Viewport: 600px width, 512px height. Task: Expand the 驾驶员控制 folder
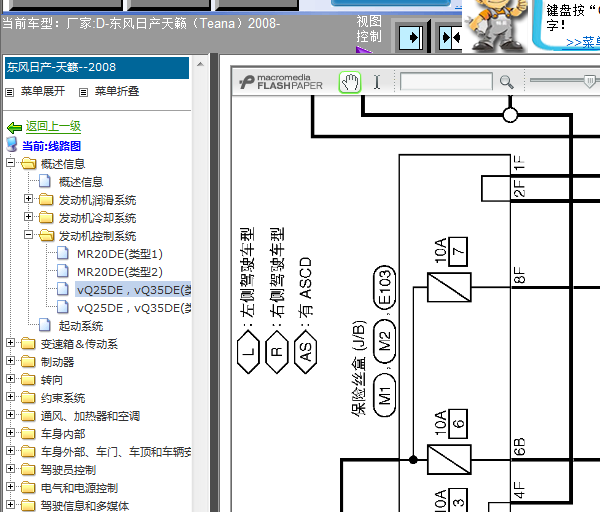click(10, 468)
